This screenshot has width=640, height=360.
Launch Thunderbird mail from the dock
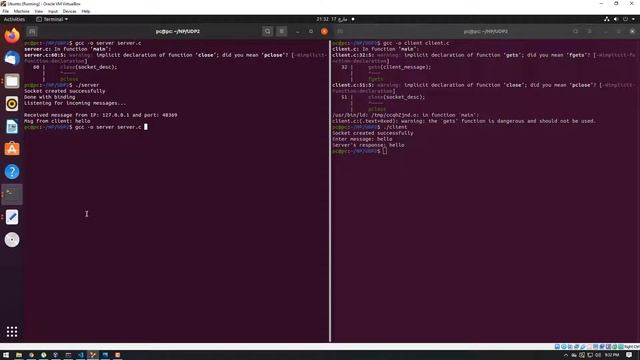pyautogui.click(x=12, y=58)
